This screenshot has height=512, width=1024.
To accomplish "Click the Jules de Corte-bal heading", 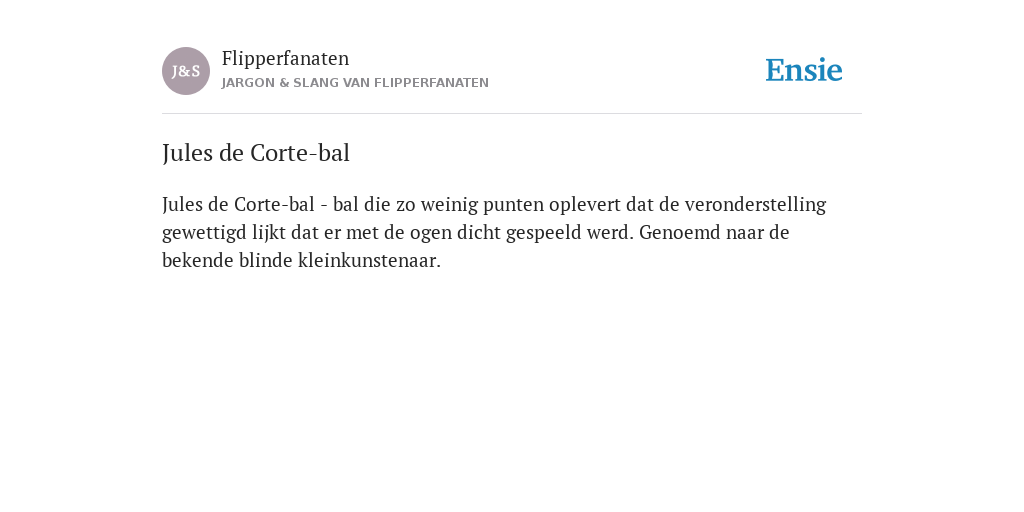I will [256, 153].
